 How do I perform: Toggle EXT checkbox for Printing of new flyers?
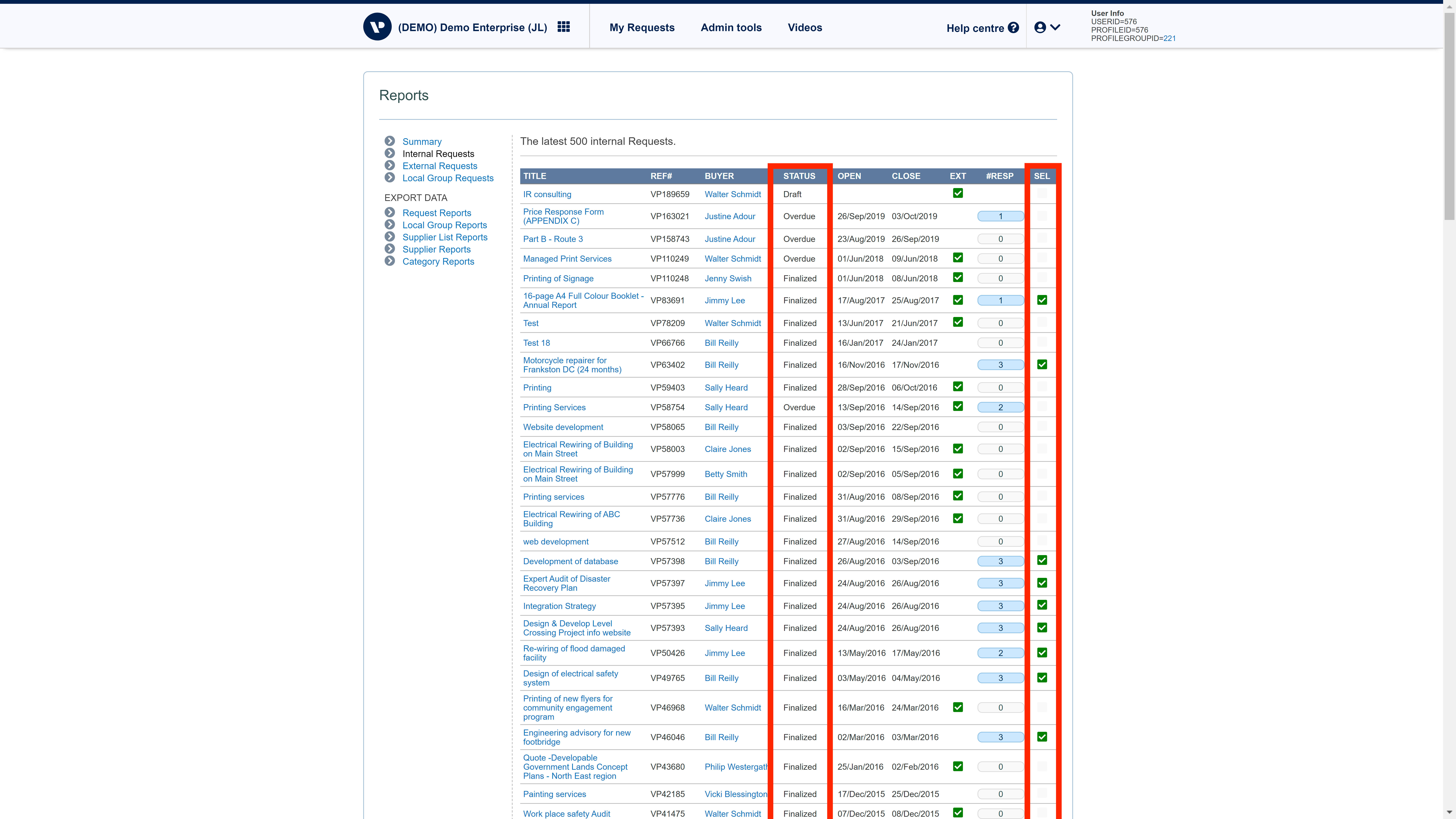click(958, 707)
